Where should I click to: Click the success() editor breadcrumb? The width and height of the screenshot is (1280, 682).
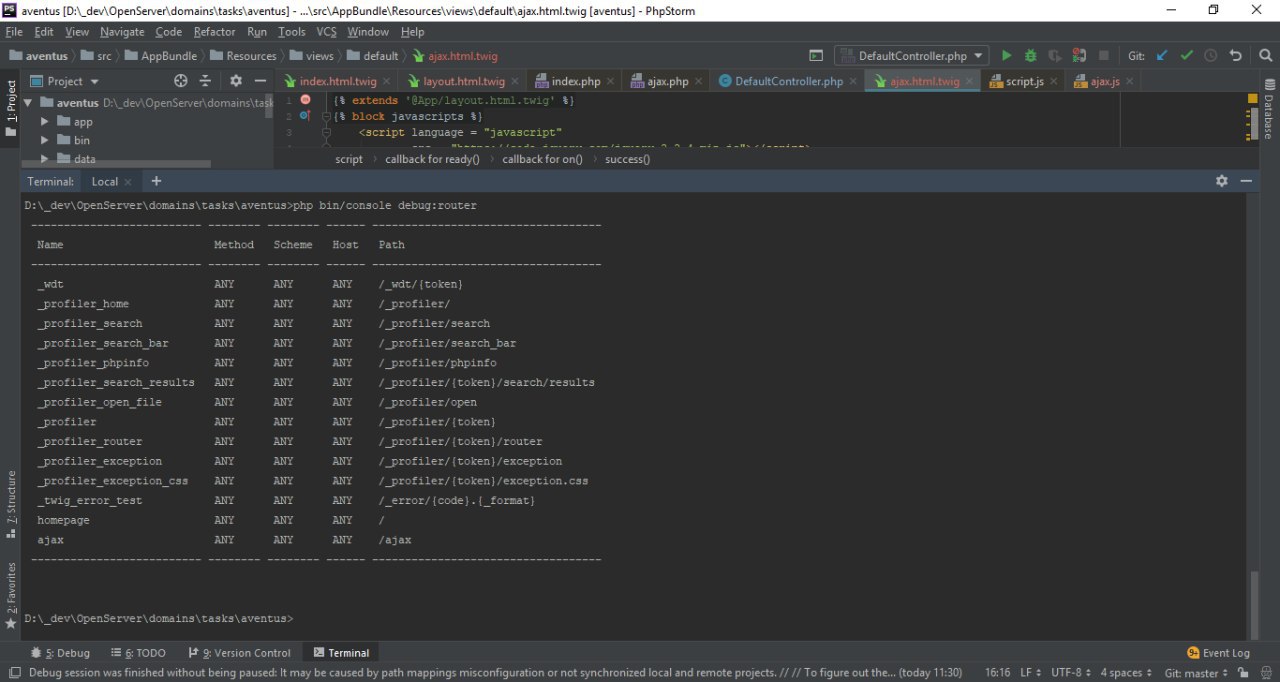click(627, 159)
